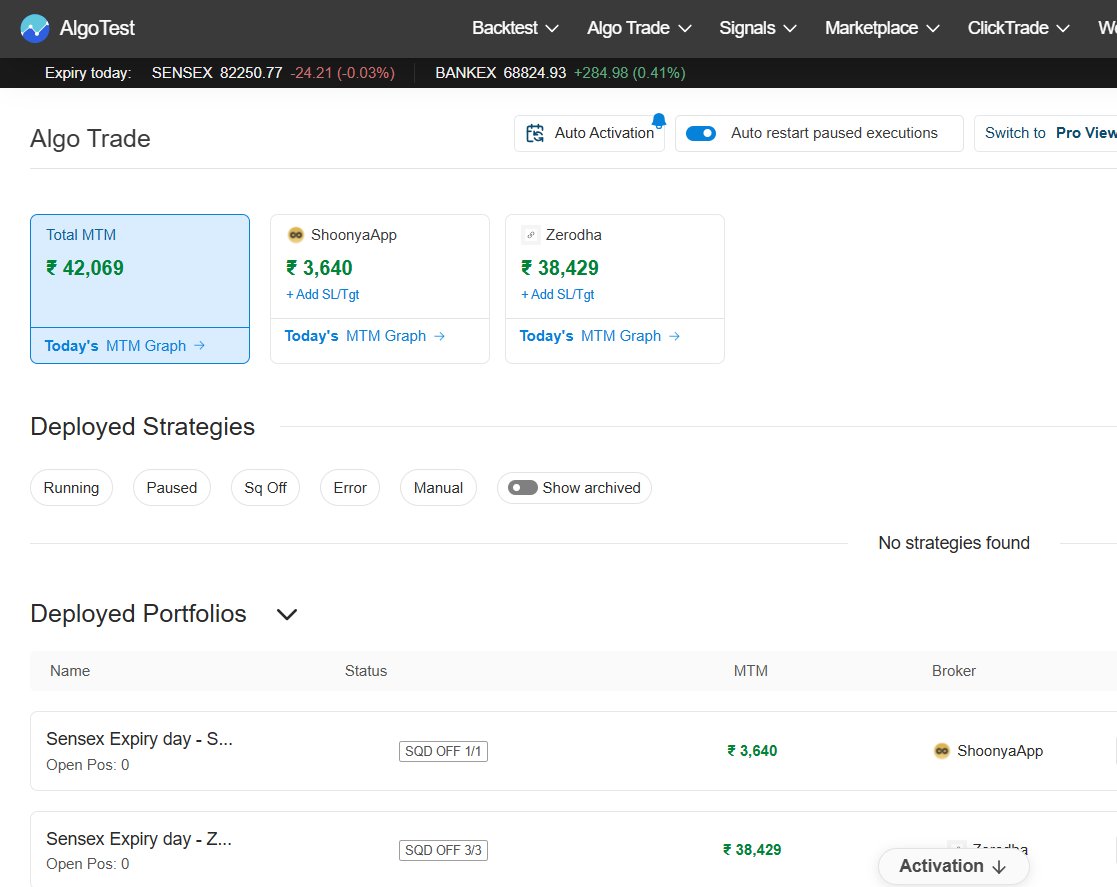Click the Activation down arrow icon
This screenshot has height=887, width=1117.
click(x=999, y=866)
